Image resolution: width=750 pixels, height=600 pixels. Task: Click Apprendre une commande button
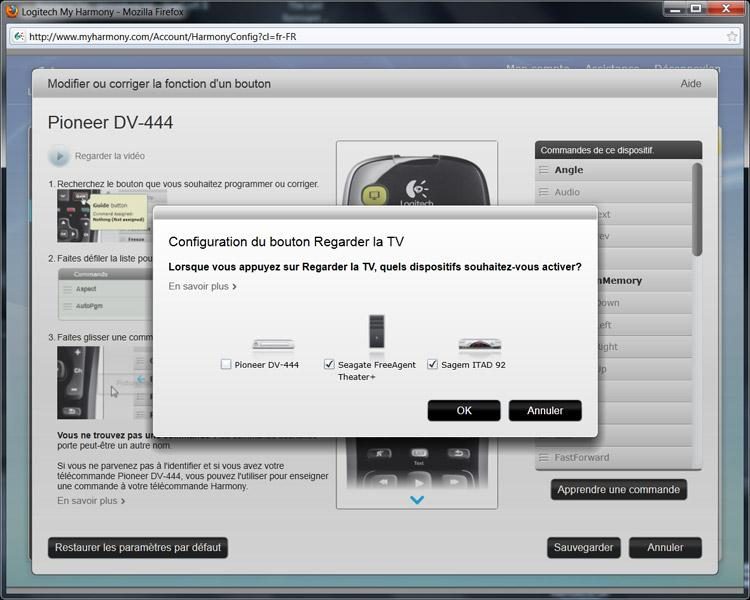pos(618,489)
